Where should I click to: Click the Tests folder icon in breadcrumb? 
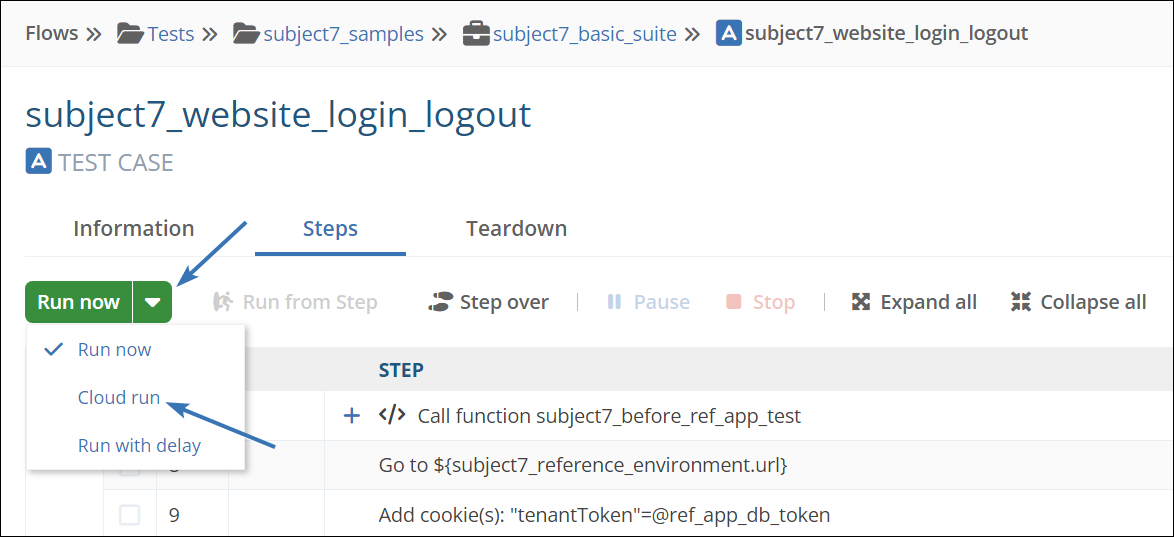(130, 34)
